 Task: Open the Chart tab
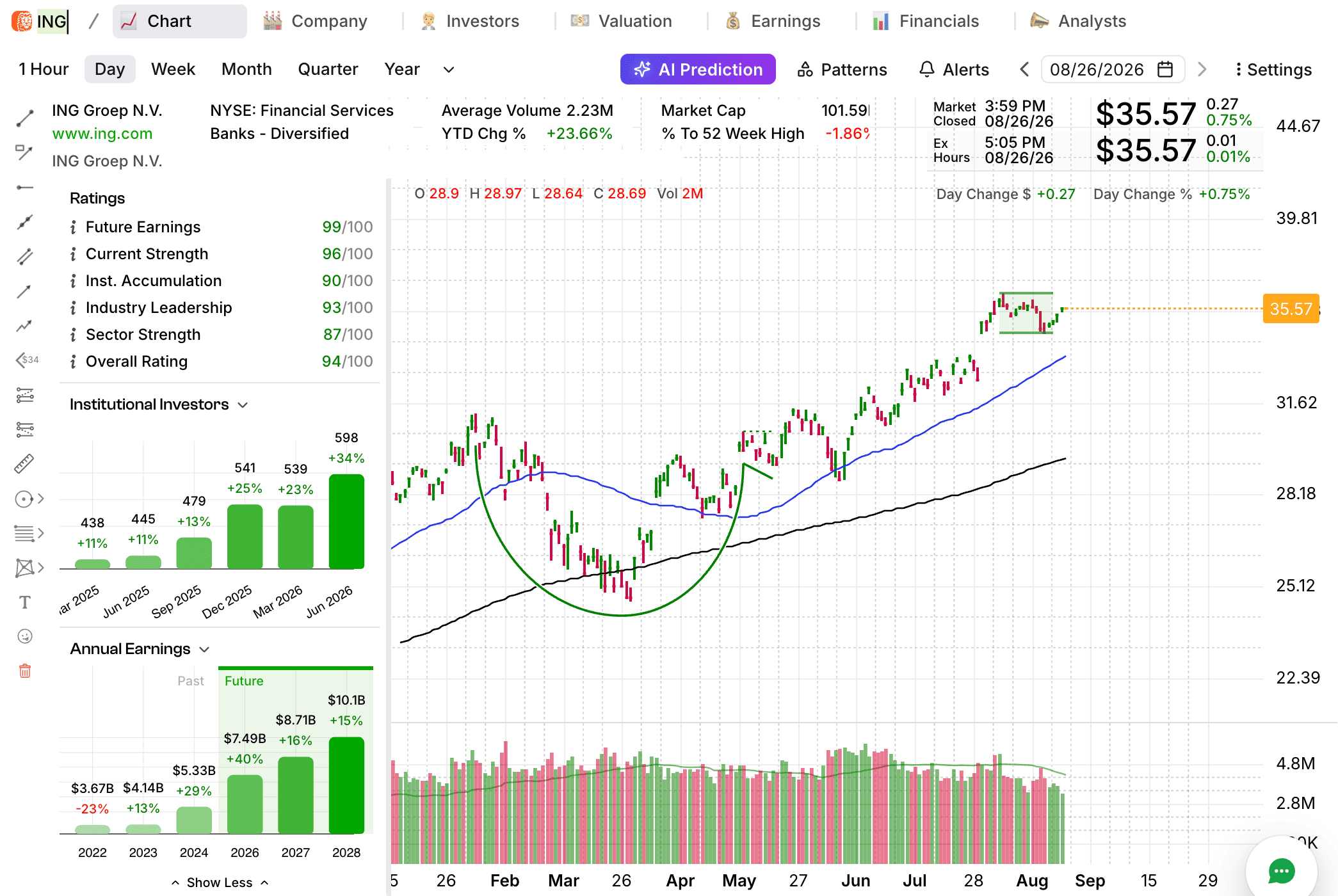[x=179, y=21]
